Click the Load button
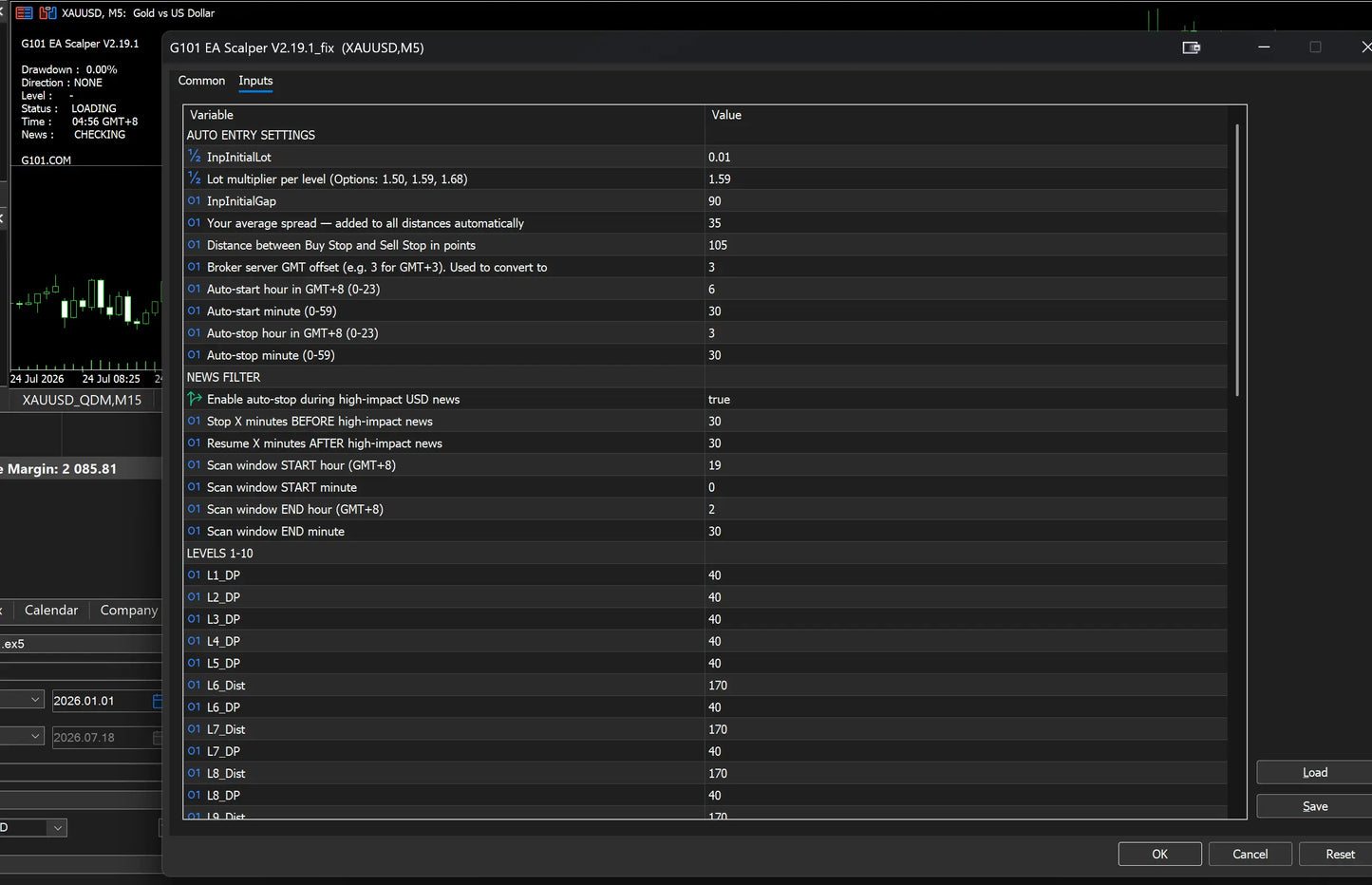This screenshot has height=885, width=1372. click(1315, 772)
